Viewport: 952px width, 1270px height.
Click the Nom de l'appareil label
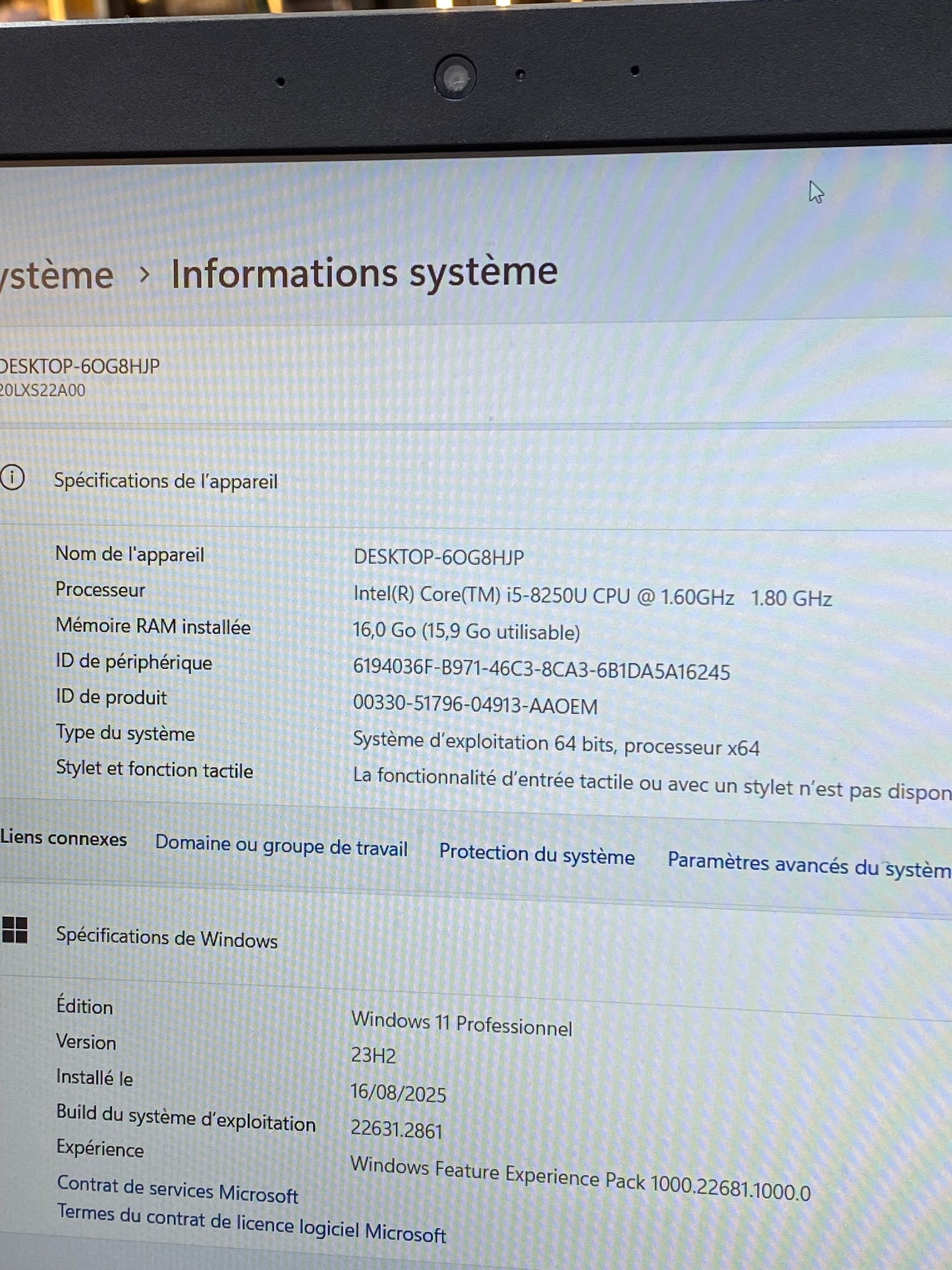[130, 554]
